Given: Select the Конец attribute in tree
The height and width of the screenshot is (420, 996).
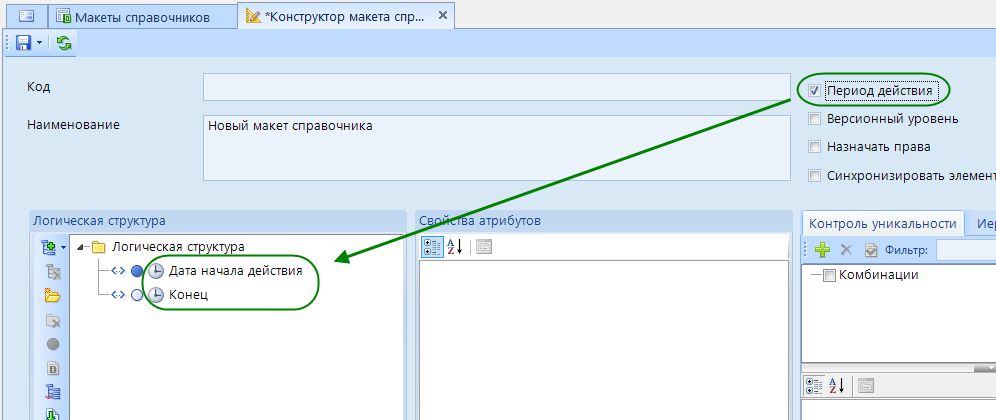Looking at the screenshot, I should (188, 295).
